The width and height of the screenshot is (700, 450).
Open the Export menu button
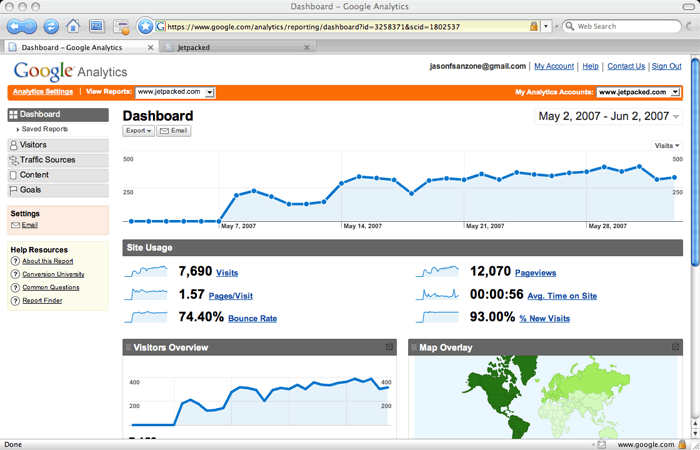pyautogui.click(x=138, y=131)
